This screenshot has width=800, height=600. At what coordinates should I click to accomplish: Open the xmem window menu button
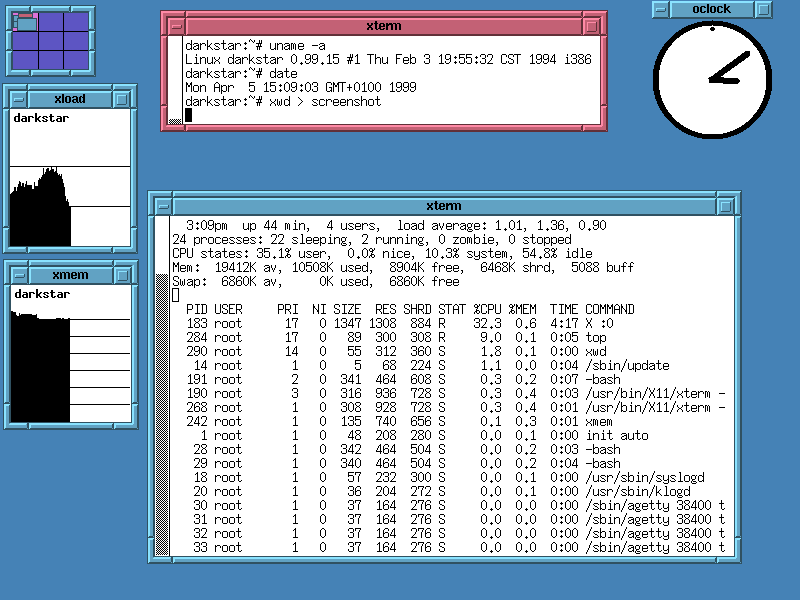(x=17, y=275)
